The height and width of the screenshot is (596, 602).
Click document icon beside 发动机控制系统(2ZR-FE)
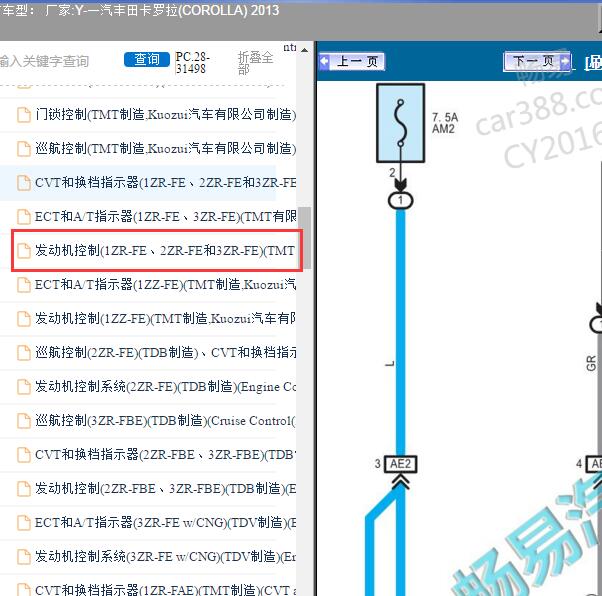24,387
